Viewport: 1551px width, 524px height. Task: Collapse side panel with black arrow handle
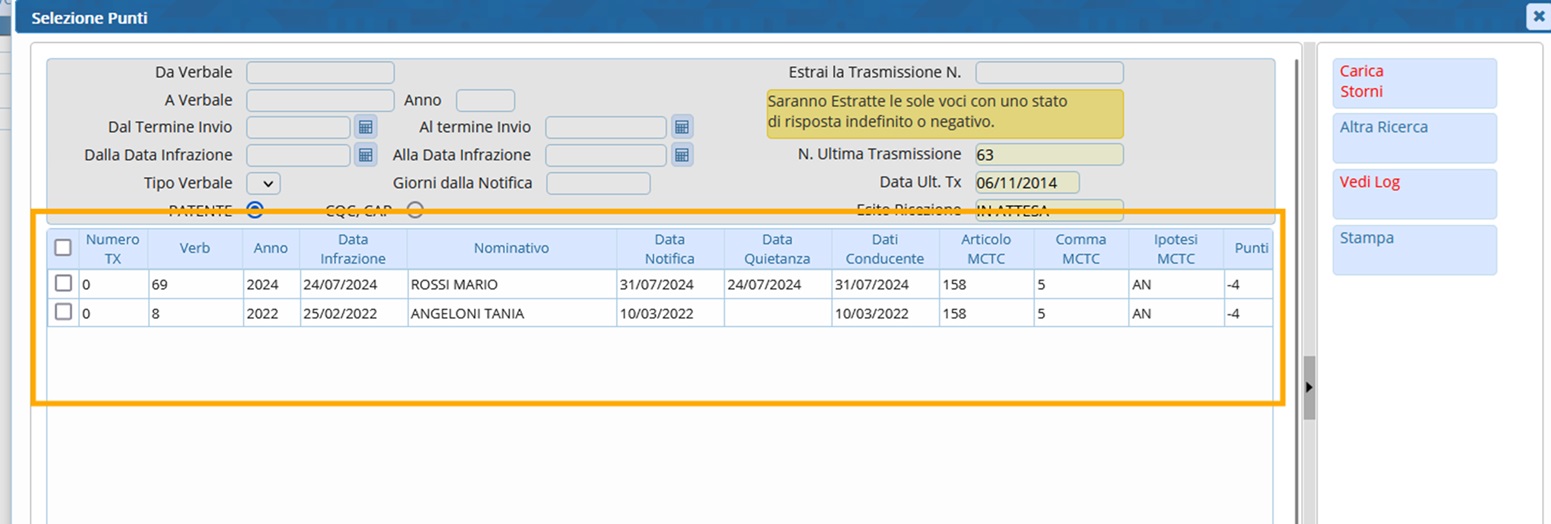(1309, 387)
